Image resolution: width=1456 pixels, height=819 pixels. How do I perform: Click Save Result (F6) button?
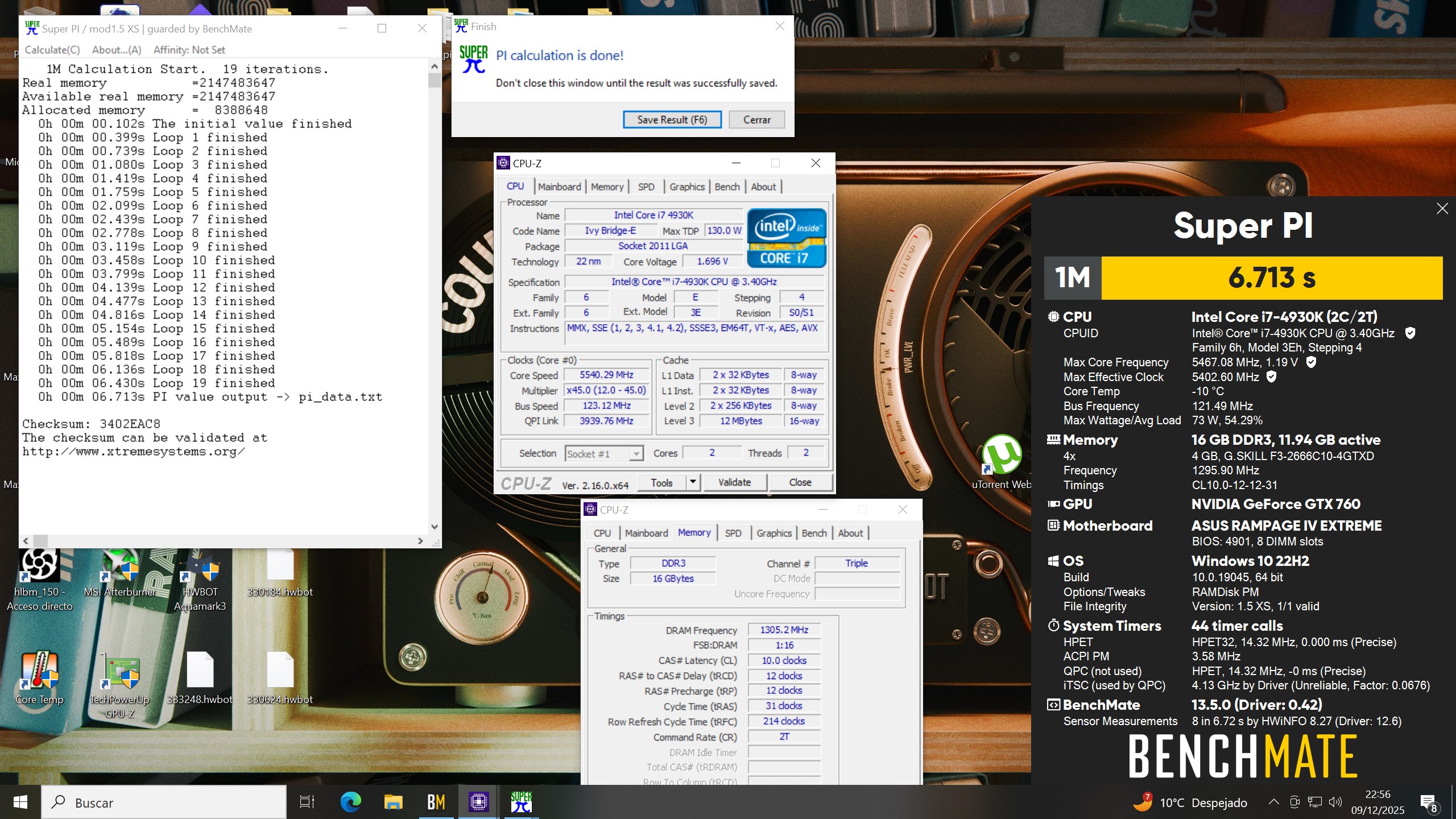[x=672, y=119]
